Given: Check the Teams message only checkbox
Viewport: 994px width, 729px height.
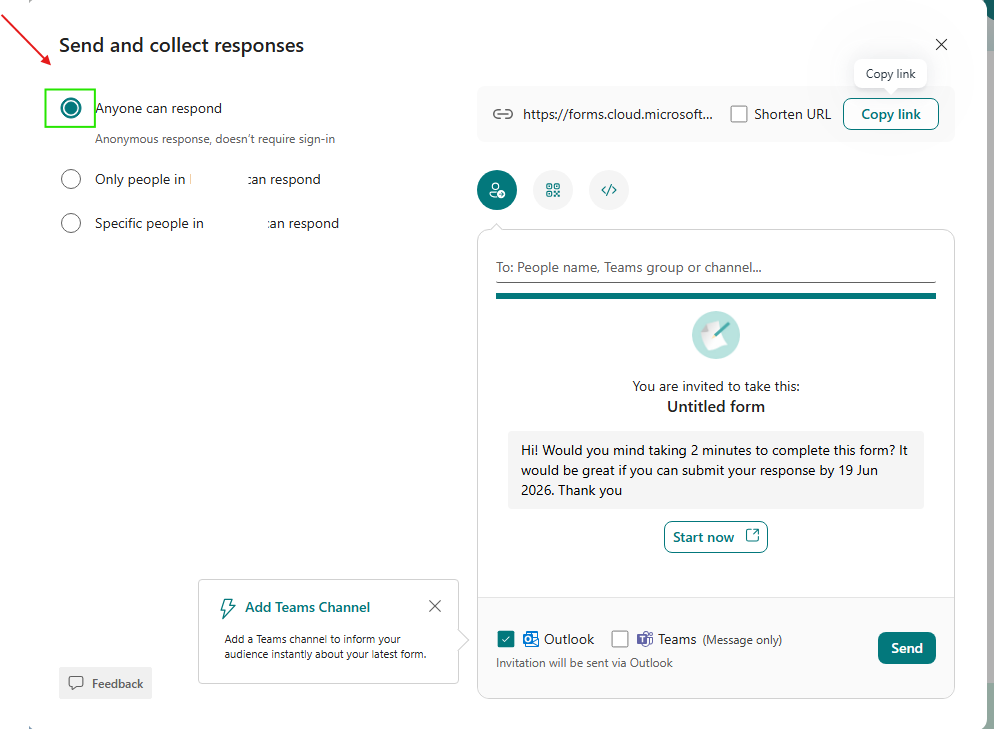Looking at the screenshot, I should click(620, 639).
